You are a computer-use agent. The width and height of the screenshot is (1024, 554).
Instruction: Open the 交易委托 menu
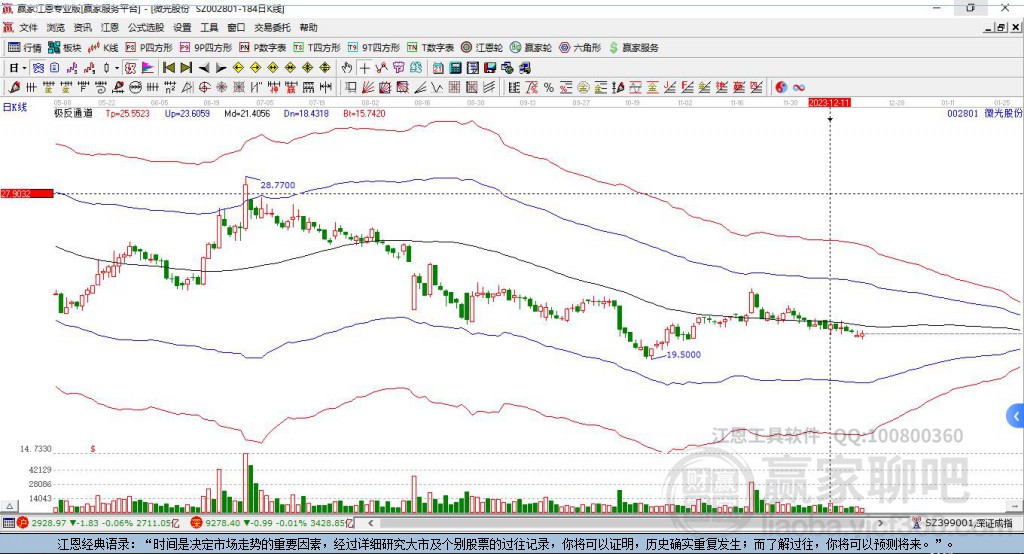coord(272,27)
